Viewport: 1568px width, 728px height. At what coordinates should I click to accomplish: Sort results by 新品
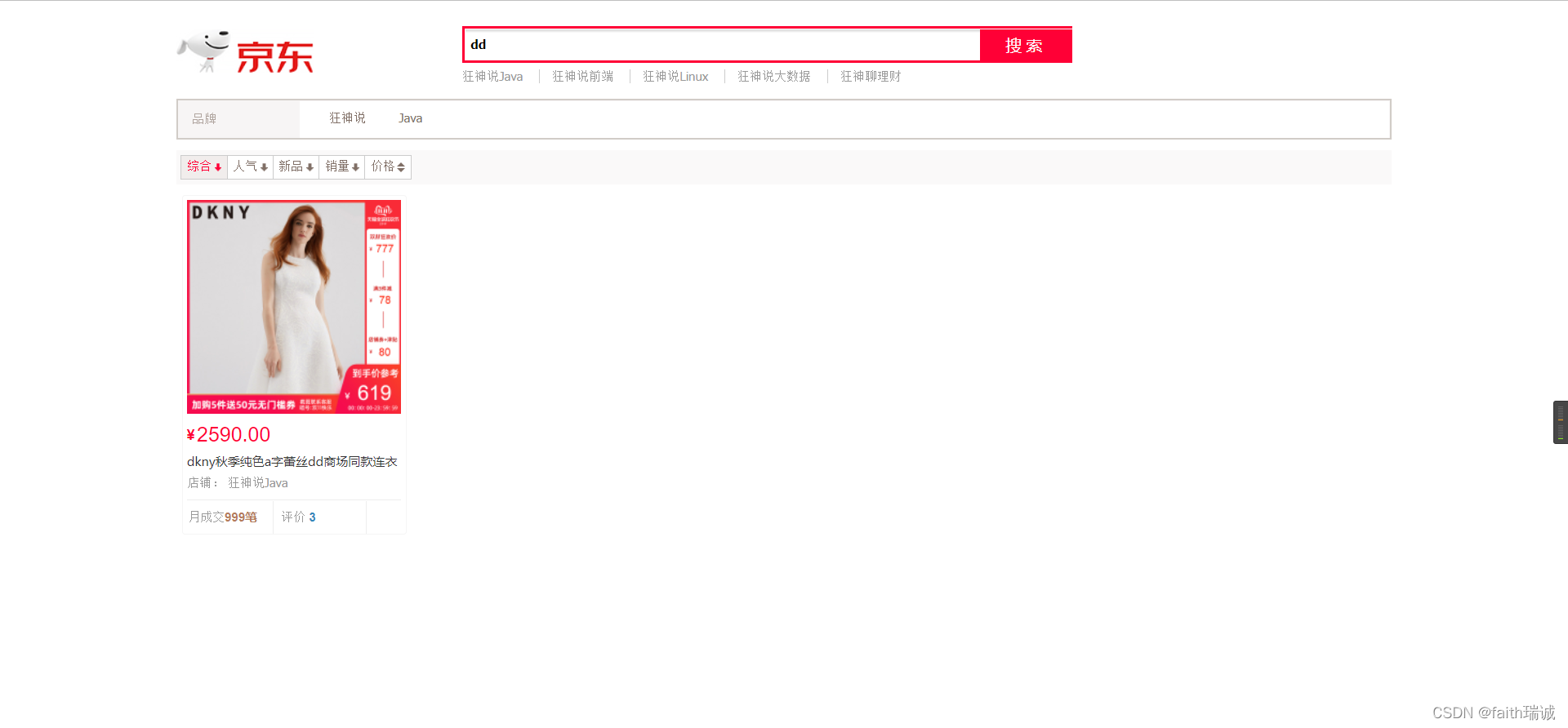coord(296,166)
